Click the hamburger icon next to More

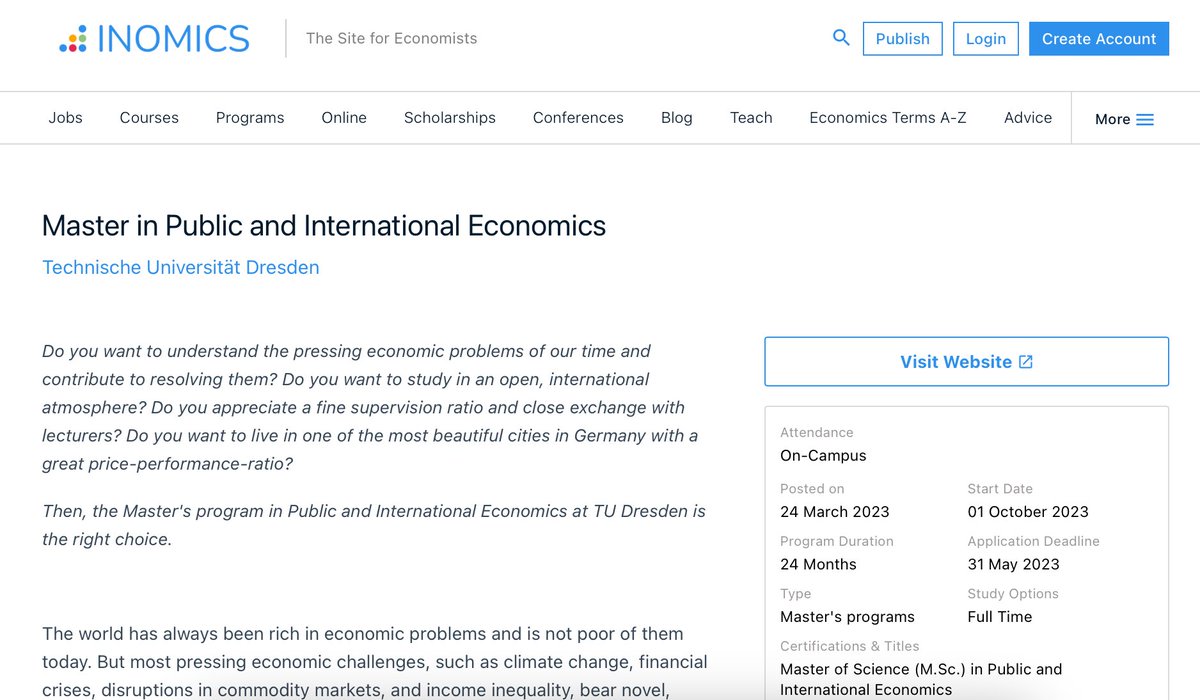tap(1145, 119)
